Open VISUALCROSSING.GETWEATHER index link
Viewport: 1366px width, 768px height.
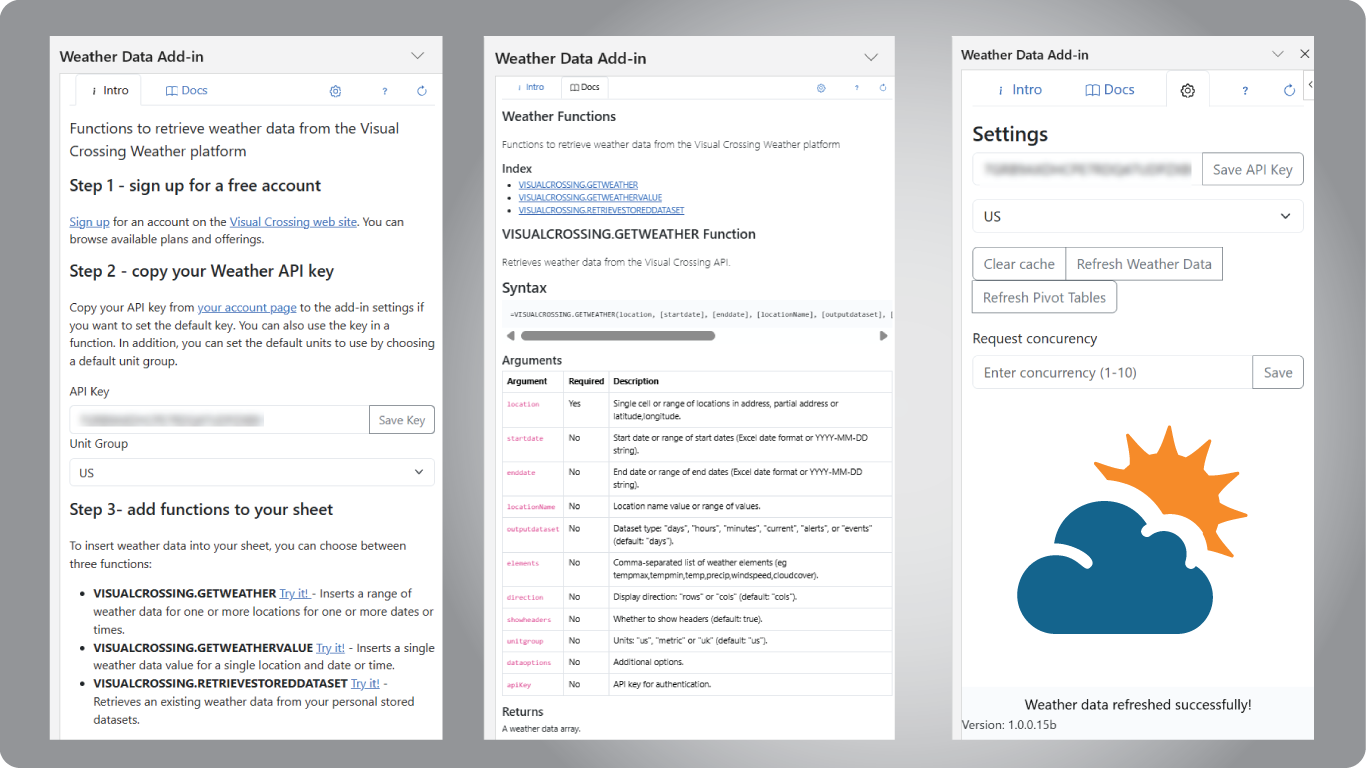pyautogui.click(x=578, y=185)
